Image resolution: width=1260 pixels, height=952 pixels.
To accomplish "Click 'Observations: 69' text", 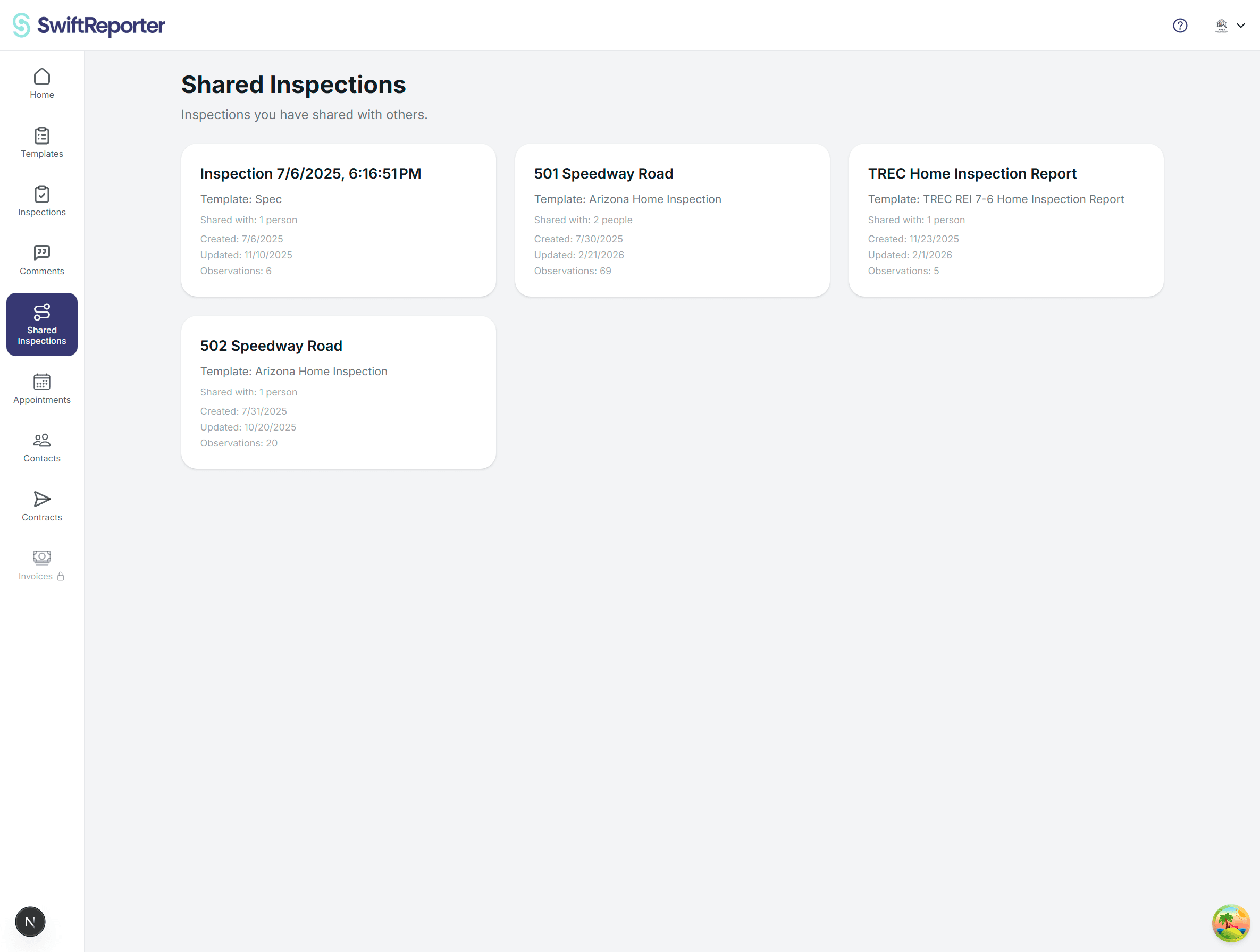I will (573, 271).
